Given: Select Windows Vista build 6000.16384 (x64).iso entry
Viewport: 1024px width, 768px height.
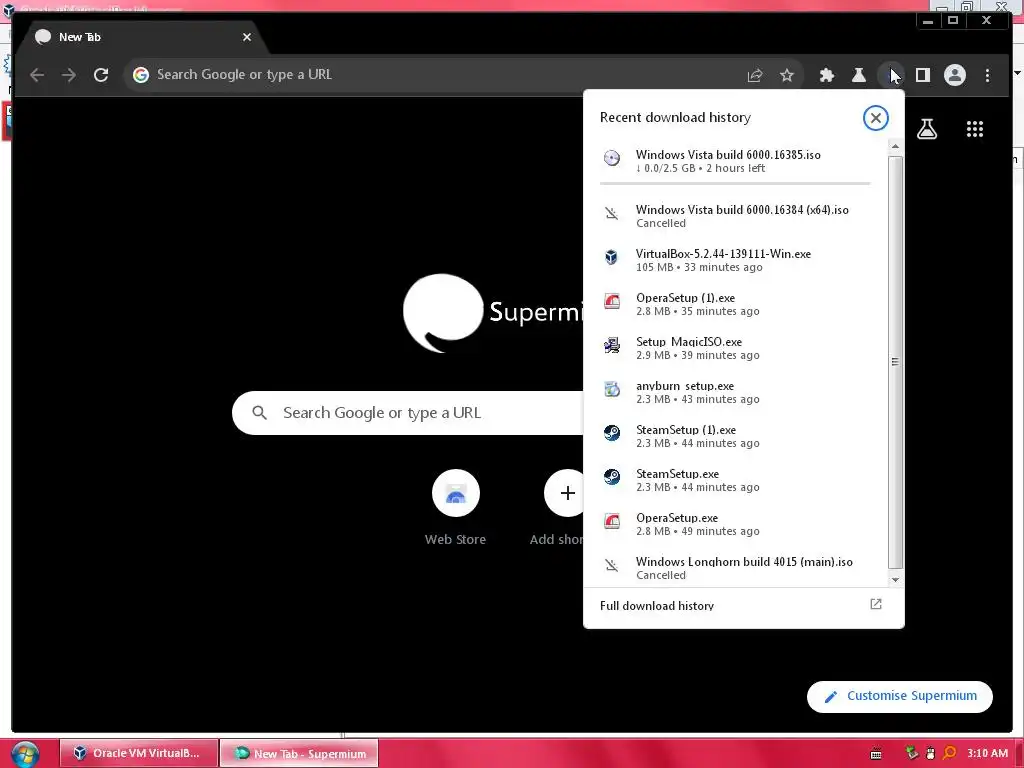Looking at the screenshot, I should (x=735, y=216).
